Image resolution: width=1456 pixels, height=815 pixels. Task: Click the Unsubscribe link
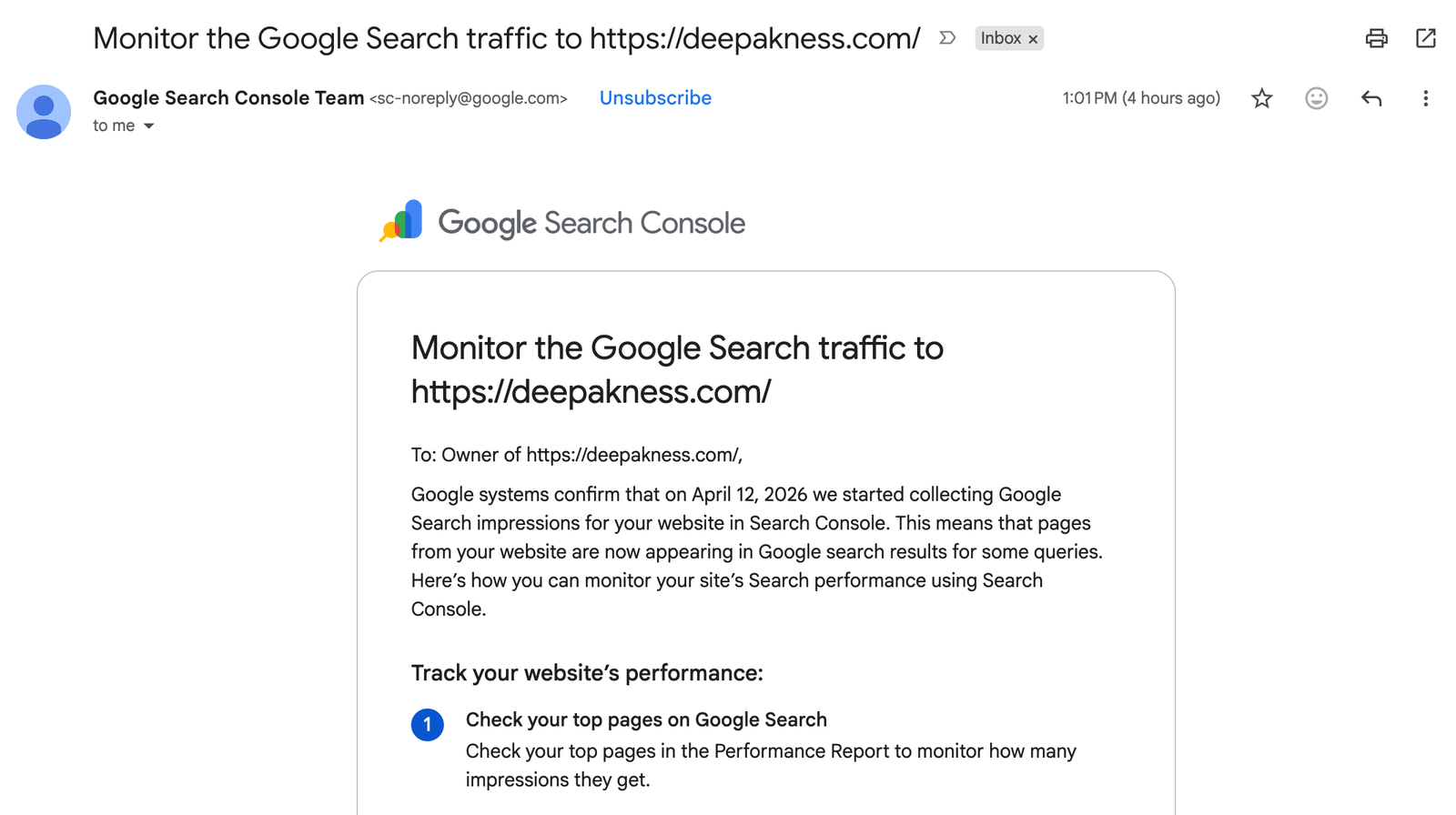point(655,98)
